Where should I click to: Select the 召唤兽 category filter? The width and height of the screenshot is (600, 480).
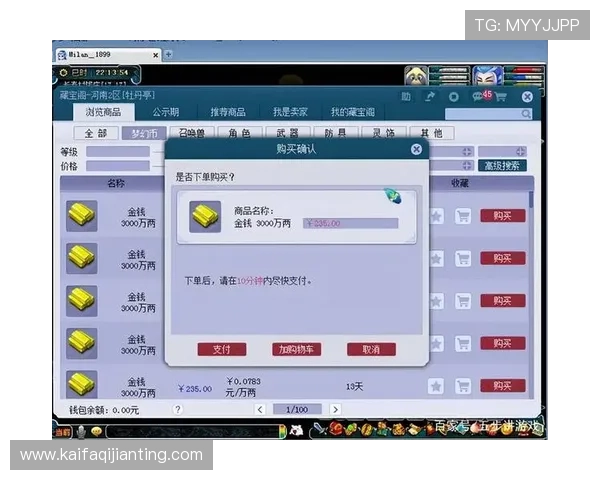[192, 133]
